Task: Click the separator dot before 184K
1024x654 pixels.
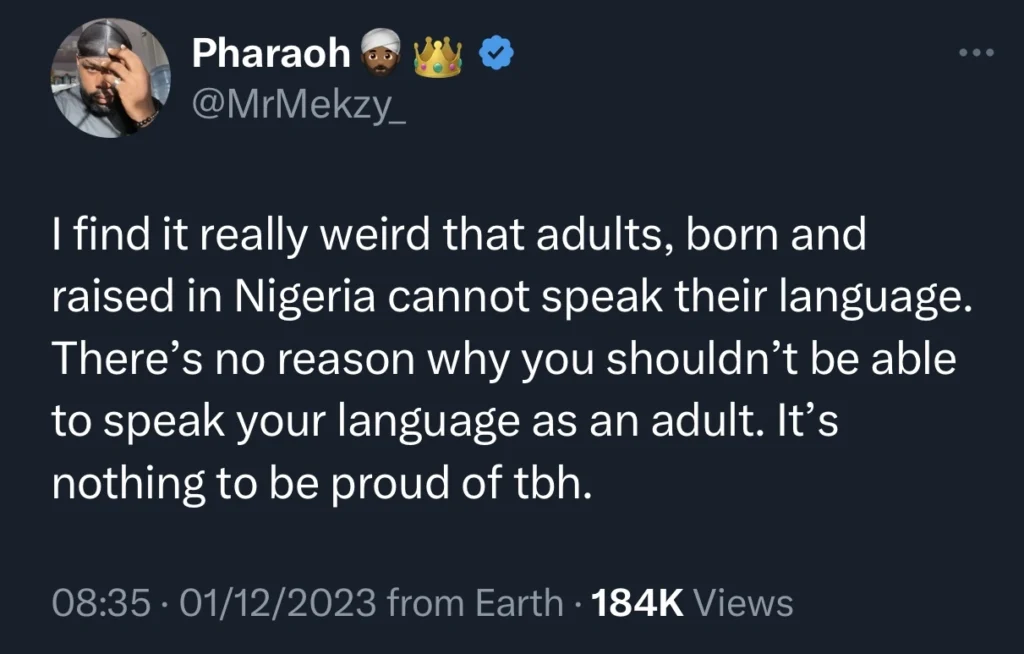Action: tap(577, 603)
